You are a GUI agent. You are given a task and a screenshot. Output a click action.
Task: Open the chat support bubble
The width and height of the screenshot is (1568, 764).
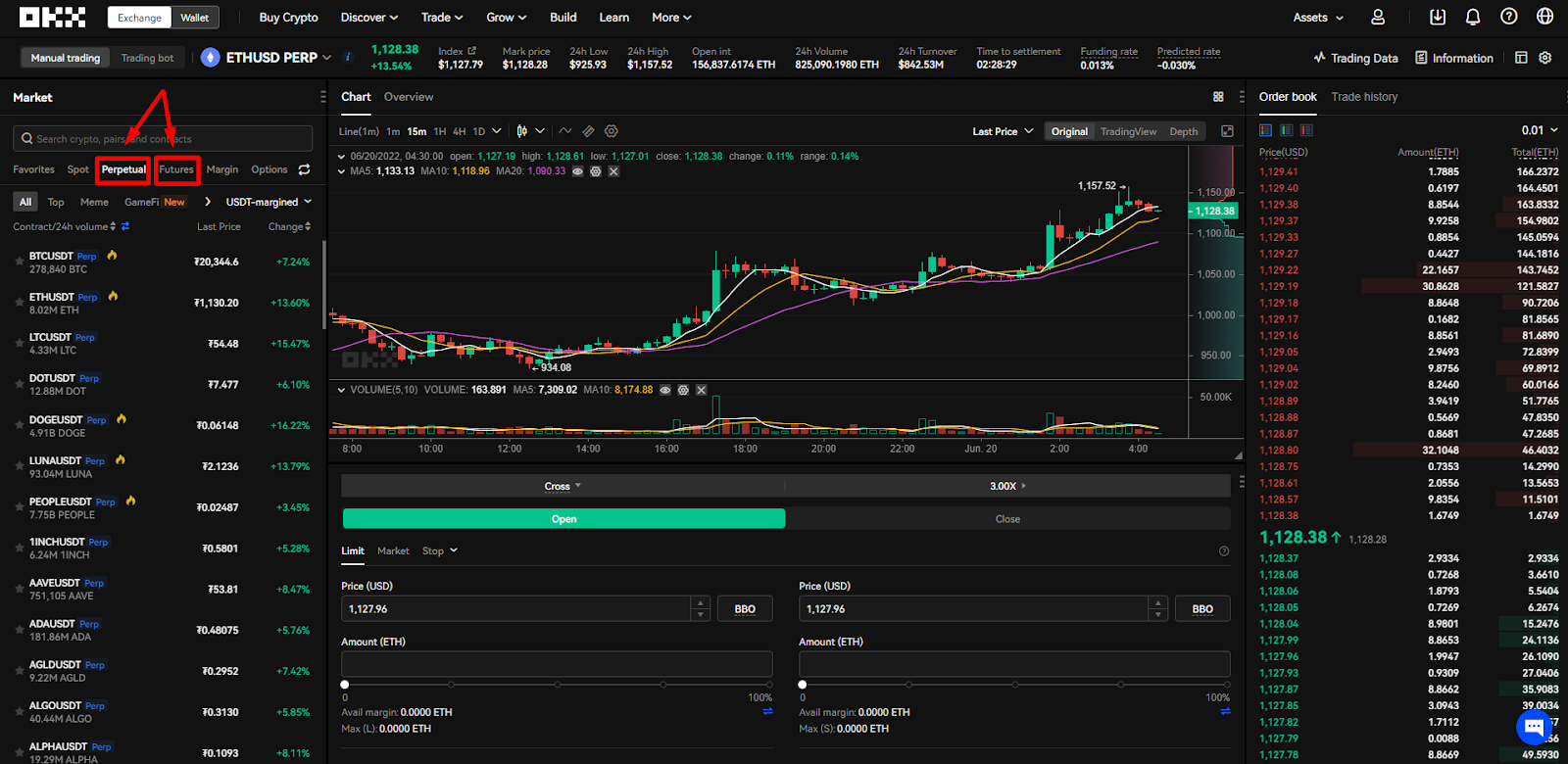pos(1535,727)
